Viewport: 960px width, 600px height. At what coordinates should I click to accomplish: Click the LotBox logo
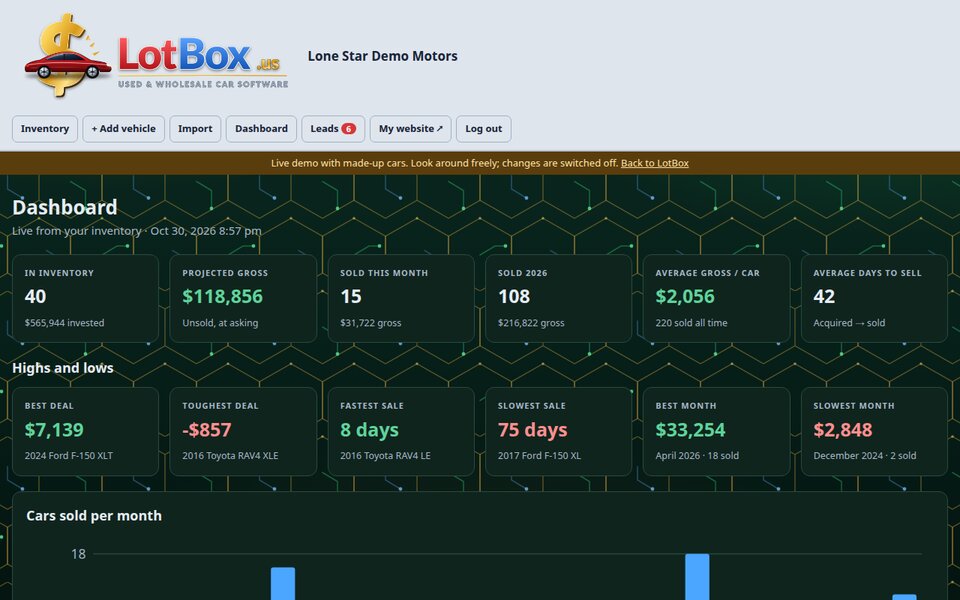coord(156,55)
